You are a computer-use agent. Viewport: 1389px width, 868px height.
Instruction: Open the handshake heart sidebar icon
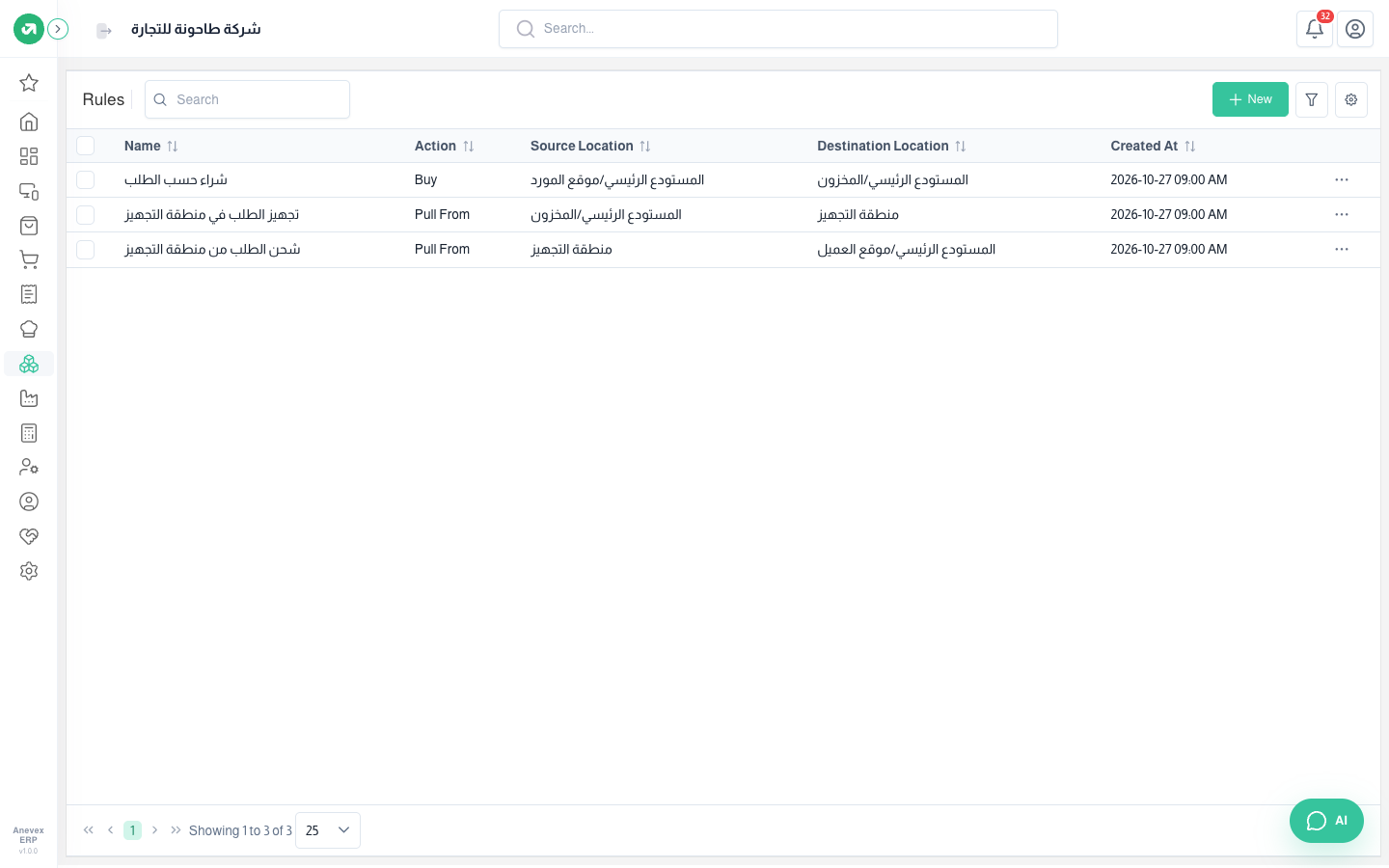[x=29, y=536]
